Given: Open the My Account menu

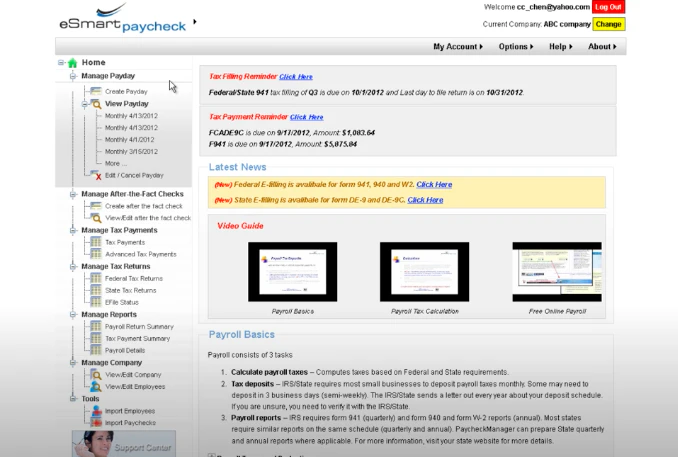Looking at the screenshot, I should click(x=458, y=47).
